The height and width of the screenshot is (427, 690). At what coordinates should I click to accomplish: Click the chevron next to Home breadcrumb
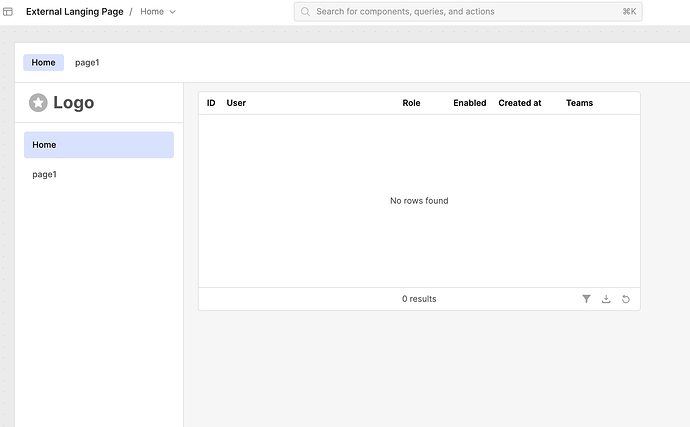[173, 12]
